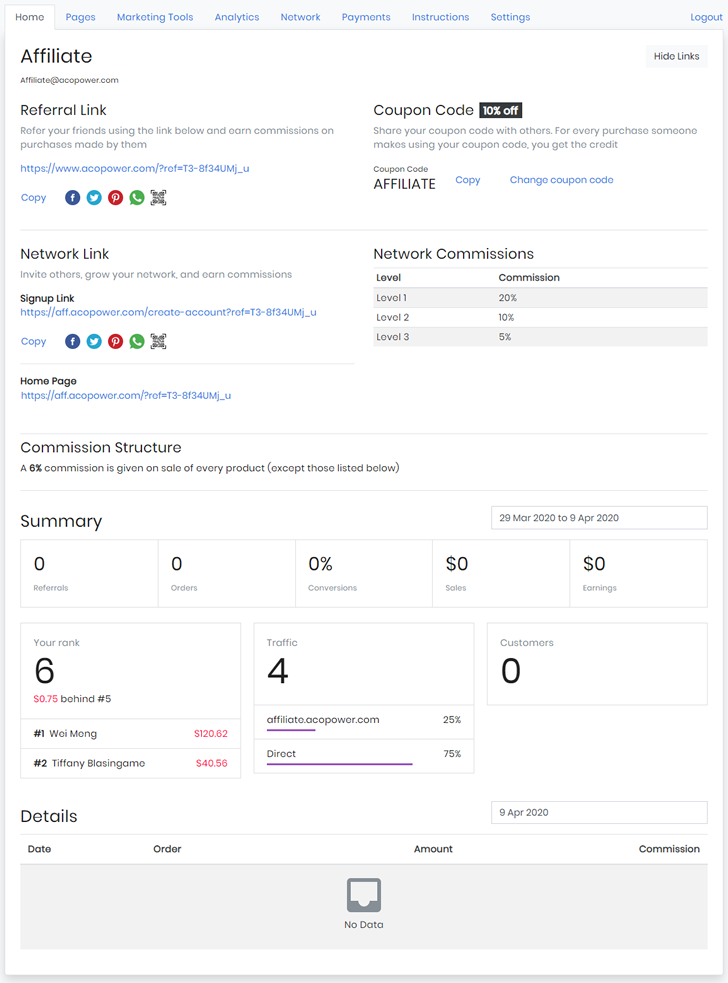Image resolution: width=728 pixels, height=983 pixels.
Task: Copy the AFFILIATE coupon code
Action: [x=467, y=180]
